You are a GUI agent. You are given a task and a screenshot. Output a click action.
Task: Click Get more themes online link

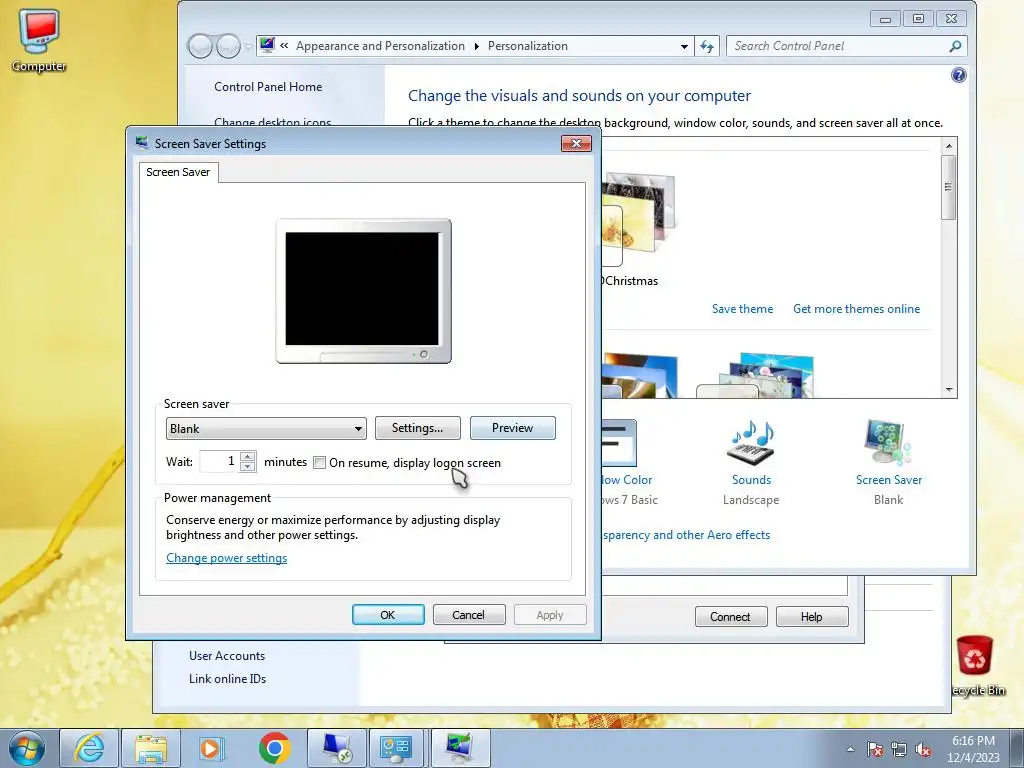(856, 309)
